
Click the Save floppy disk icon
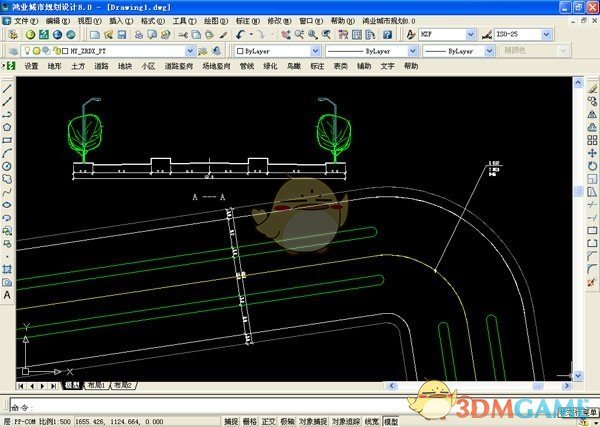pyautogui.click(x=122, y=35)
